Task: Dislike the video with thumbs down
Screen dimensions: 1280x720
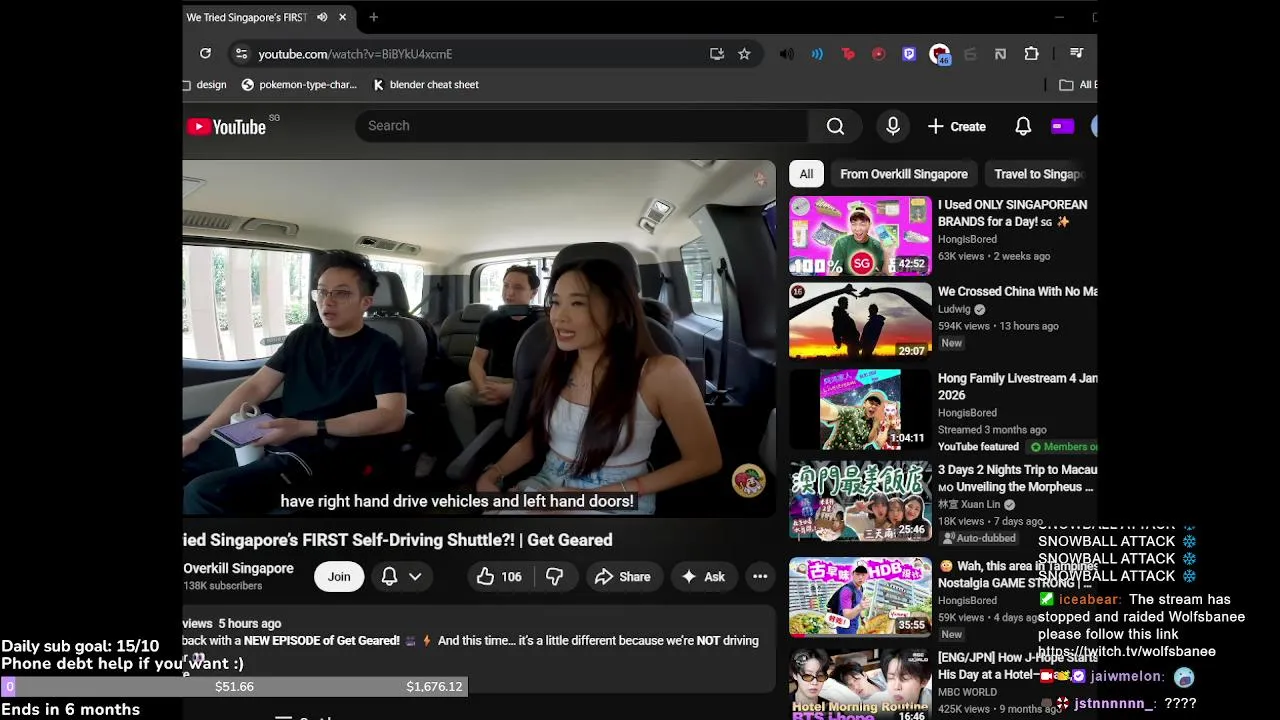Action: pyautogui.click(x=554, y=576)
